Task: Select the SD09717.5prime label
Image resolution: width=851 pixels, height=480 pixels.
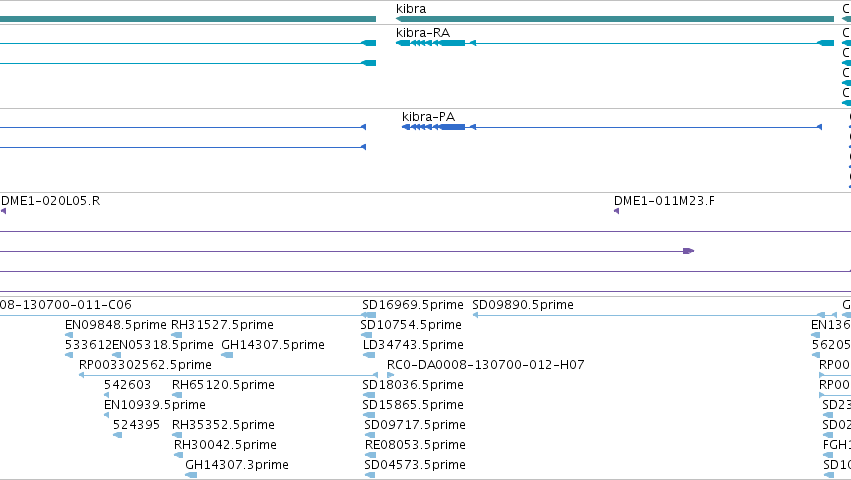Action: (x=415, y=425)
